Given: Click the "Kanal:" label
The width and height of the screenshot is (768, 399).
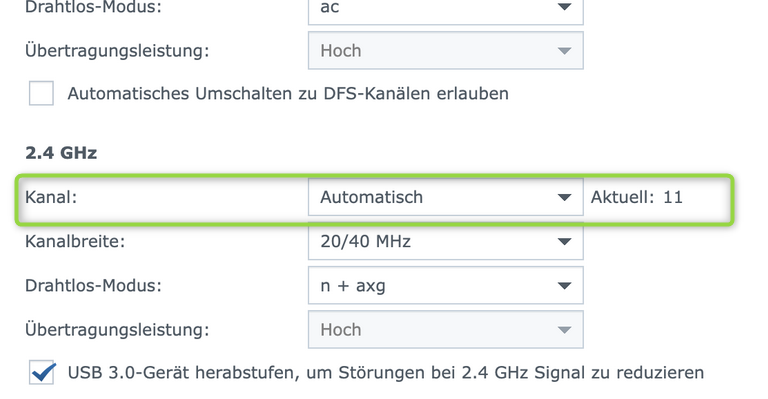Looking at the screenshot, I should pyautogui.click(x=51, y=197).
